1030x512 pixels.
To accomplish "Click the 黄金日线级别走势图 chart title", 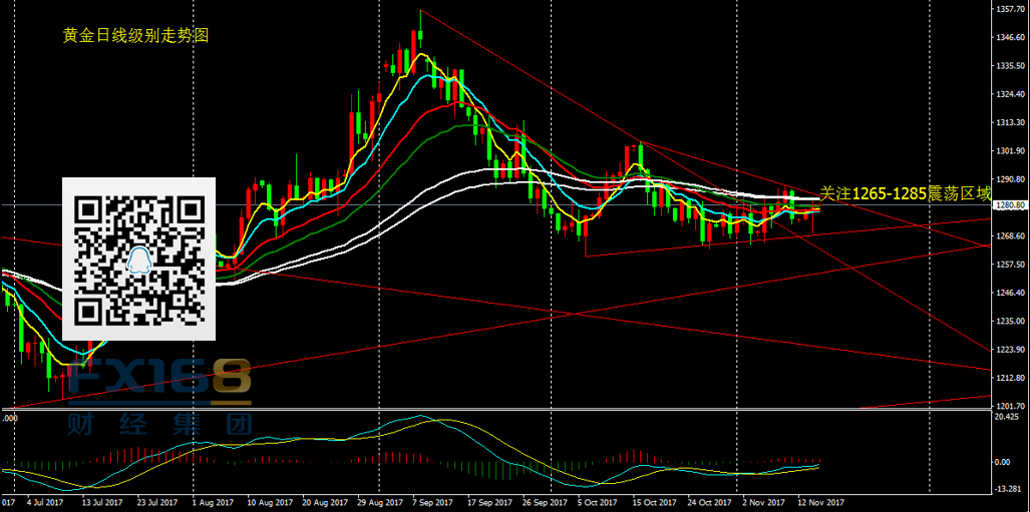I will pos(136,36).
